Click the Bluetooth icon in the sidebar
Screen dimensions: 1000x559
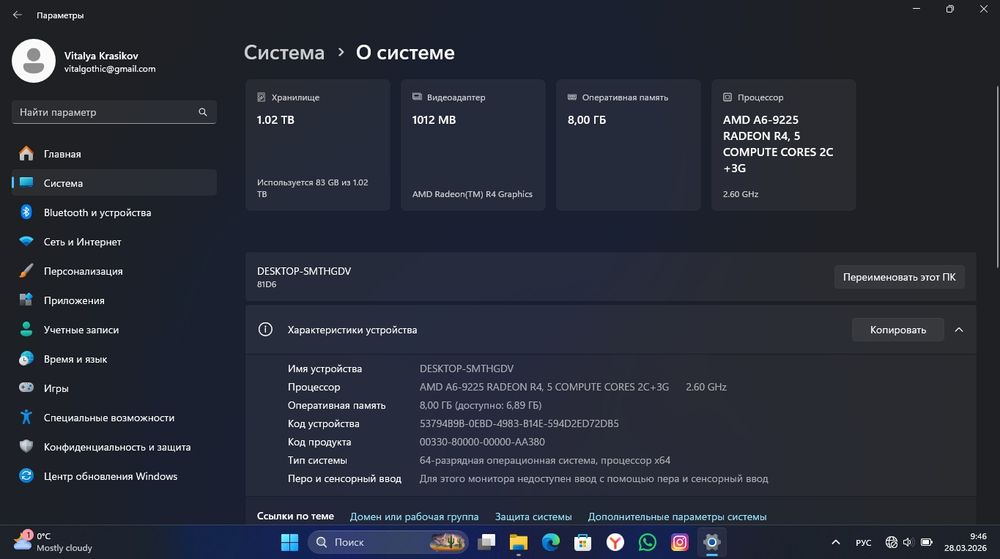(x=26, y=212)
